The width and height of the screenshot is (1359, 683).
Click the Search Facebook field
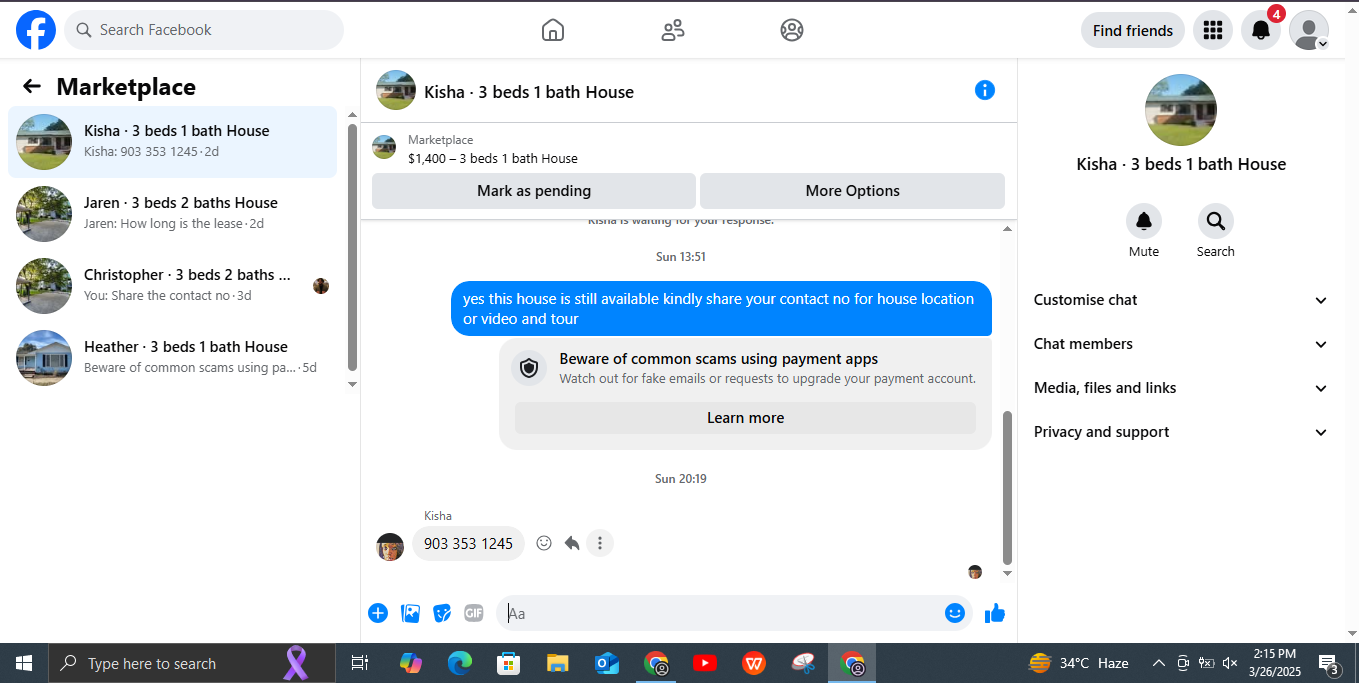(204, 30)
